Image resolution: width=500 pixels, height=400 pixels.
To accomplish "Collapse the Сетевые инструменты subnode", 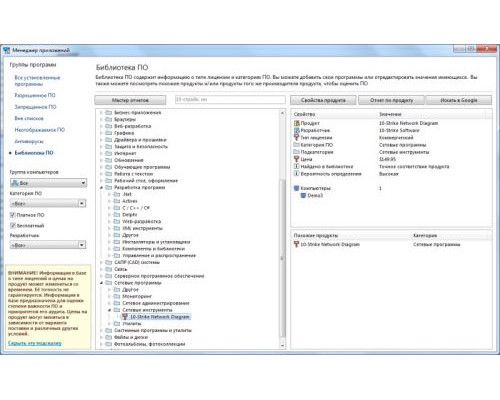I will [109, 310].
